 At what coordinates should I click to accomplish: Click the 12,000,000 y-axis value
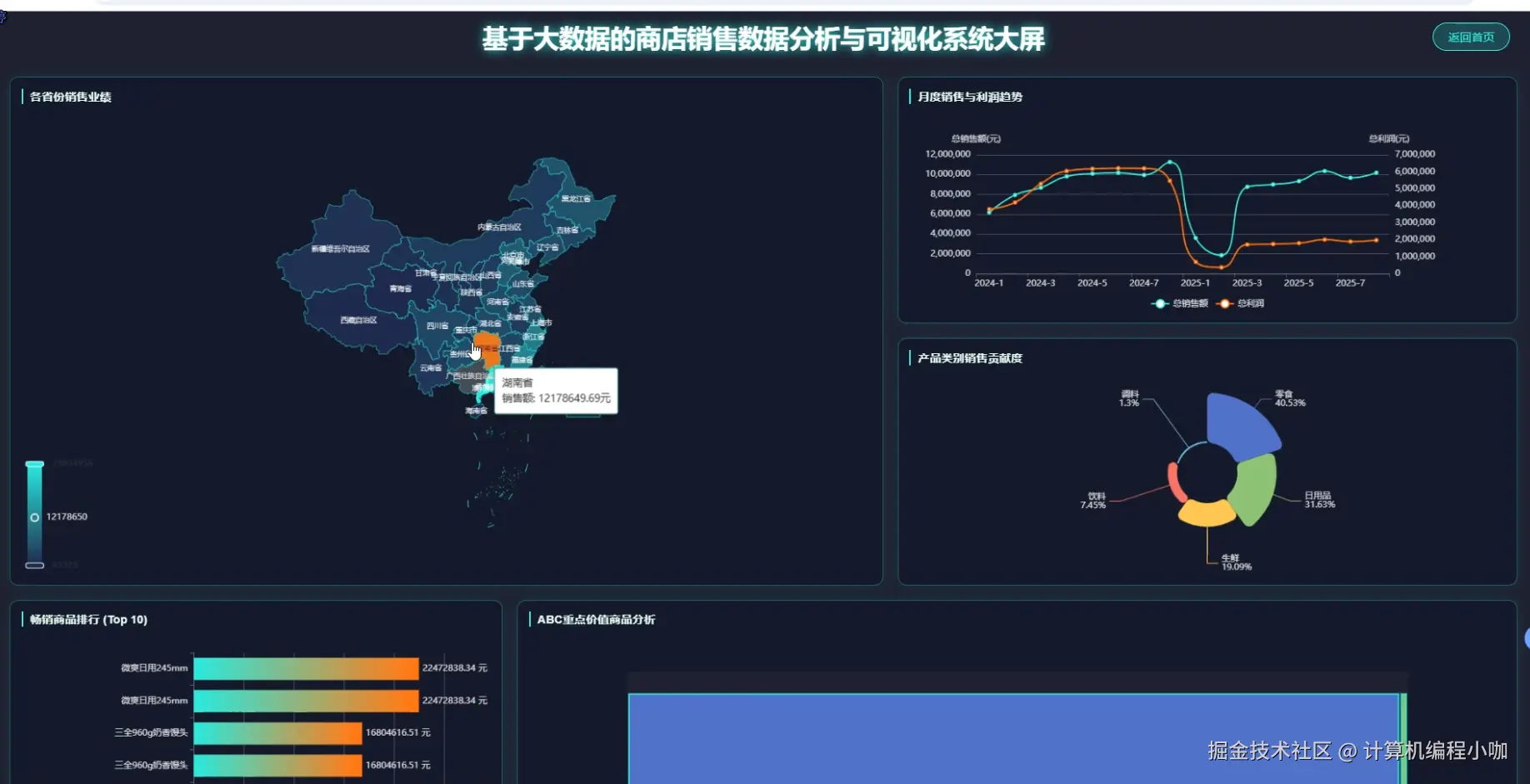point(947,154)
